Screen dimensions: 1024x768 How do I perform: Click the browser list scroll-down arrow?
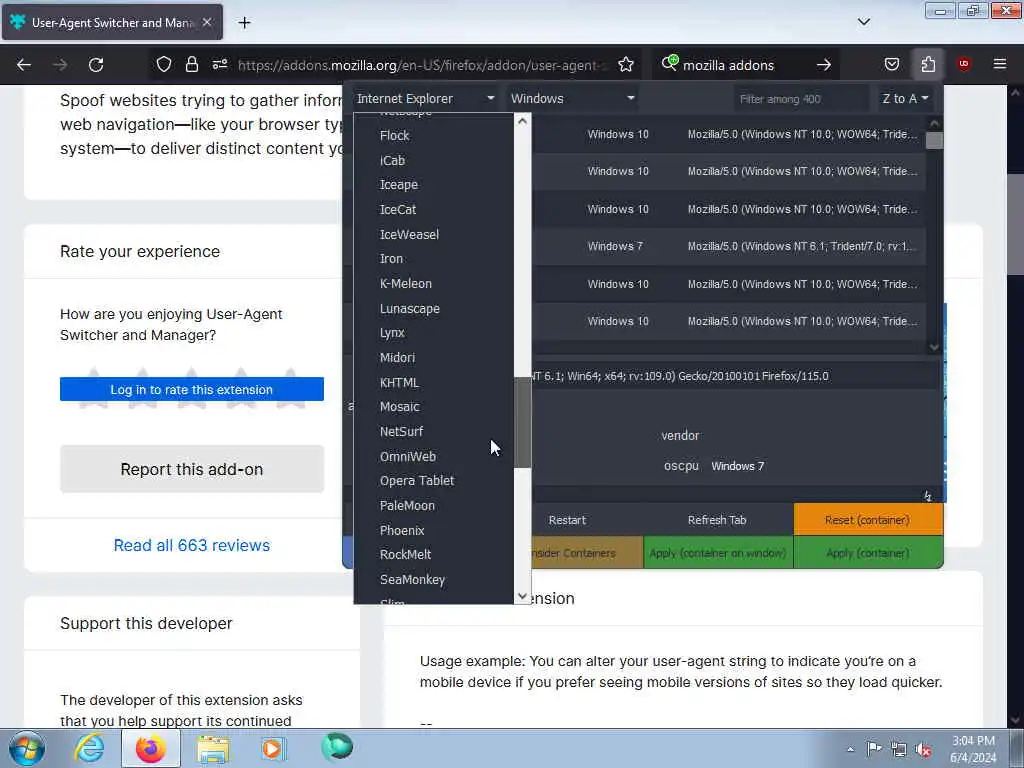522,596
